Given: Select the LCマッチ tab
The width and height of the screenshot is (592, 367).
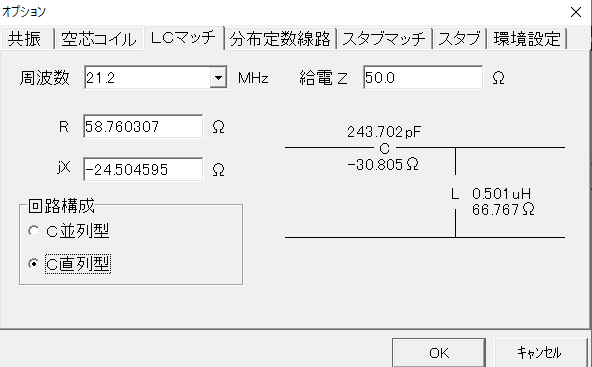Looking at the screenshot, I should [x=184, y=37].
